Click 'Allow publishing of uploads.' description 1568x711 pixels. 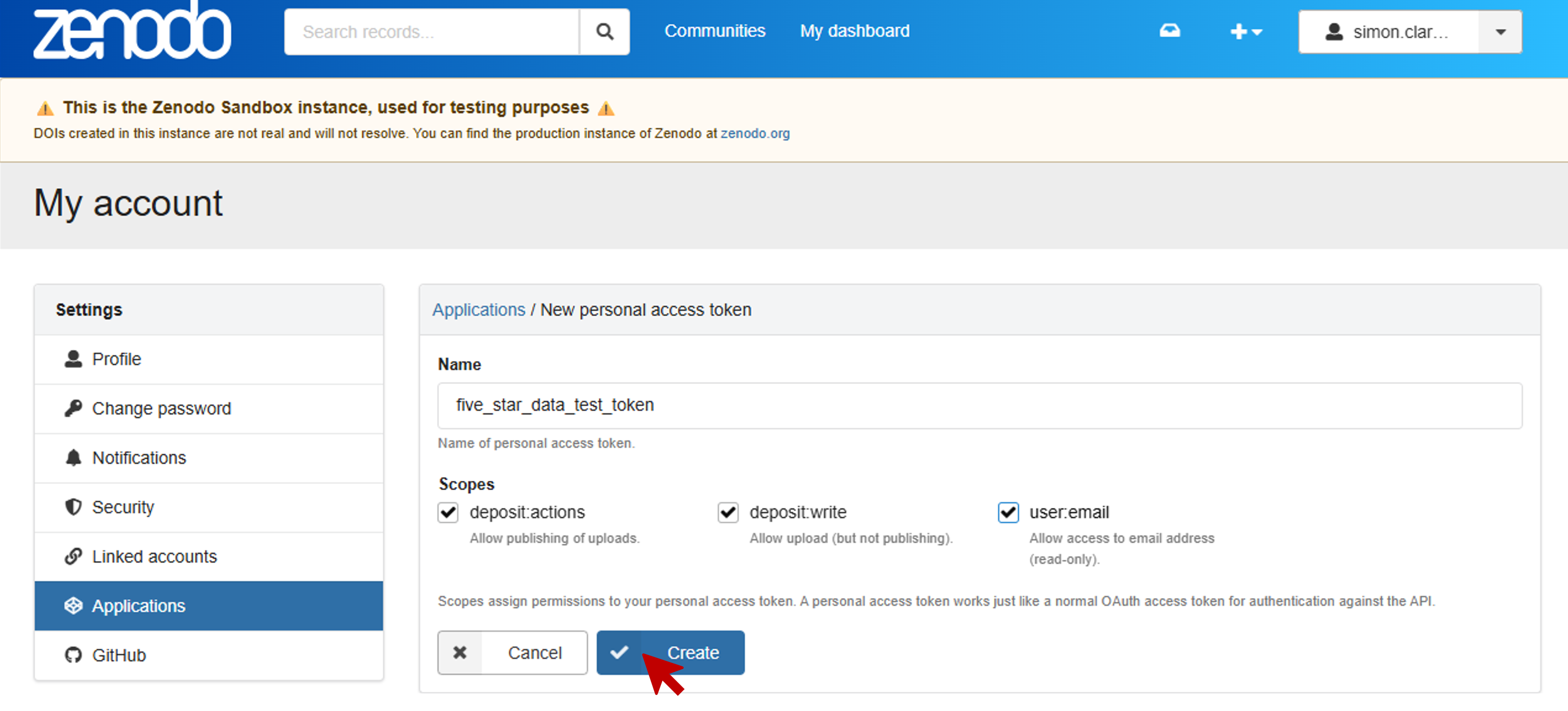[555, 538]
